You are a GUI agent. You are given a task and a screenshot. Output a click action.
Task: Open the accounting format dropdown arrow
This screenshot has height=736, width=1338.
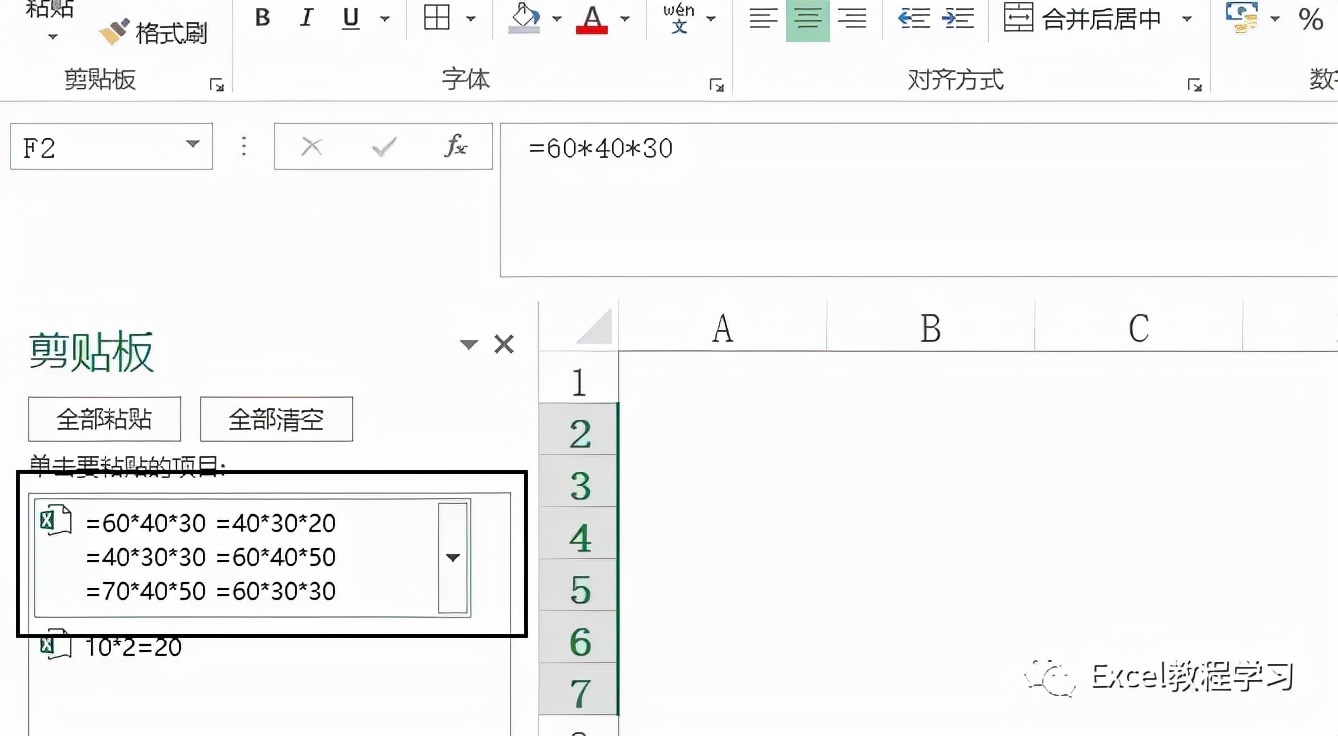(1275, 19)
